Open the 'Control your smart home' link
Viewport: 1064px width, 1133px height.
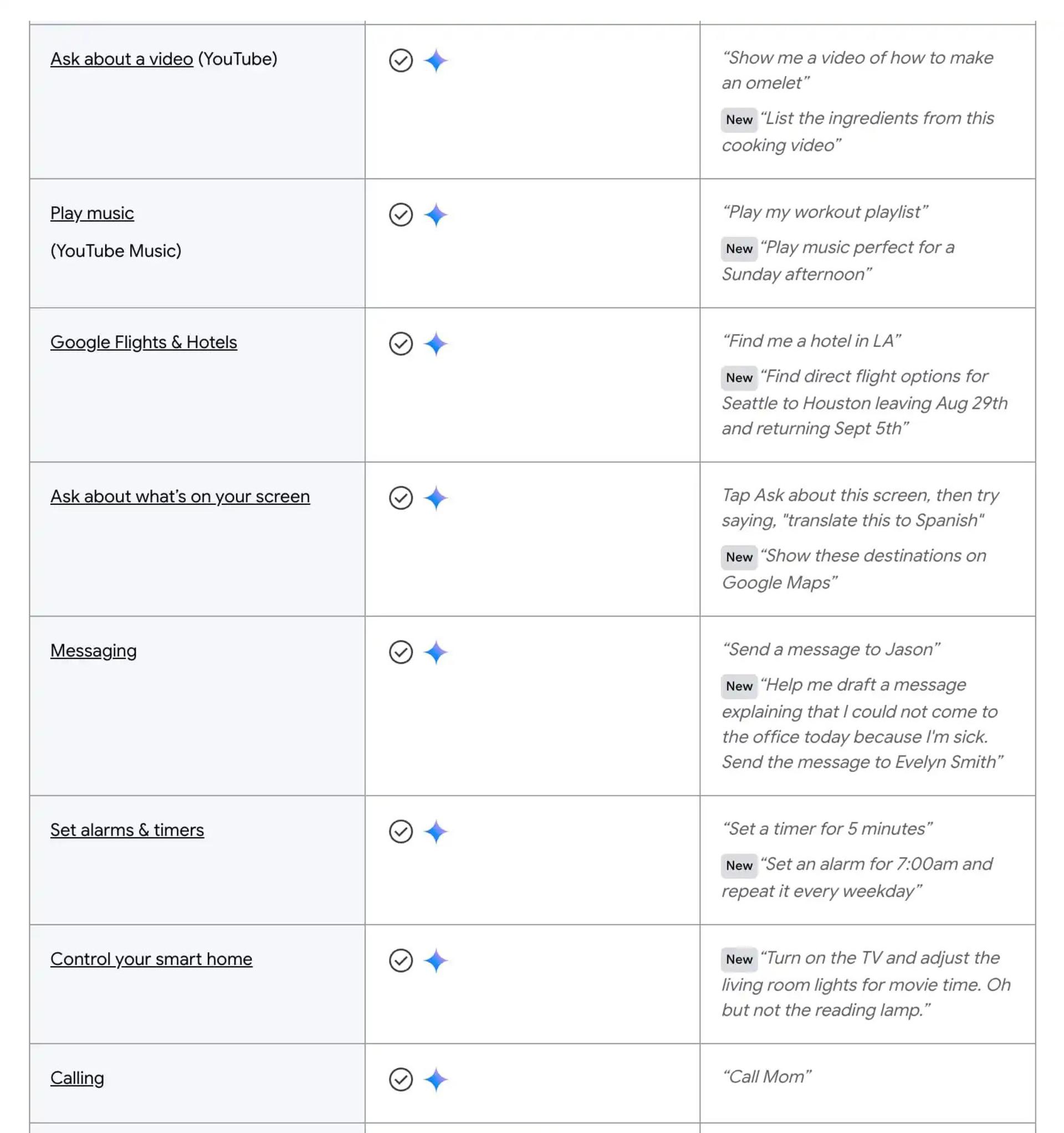[151, 959]
